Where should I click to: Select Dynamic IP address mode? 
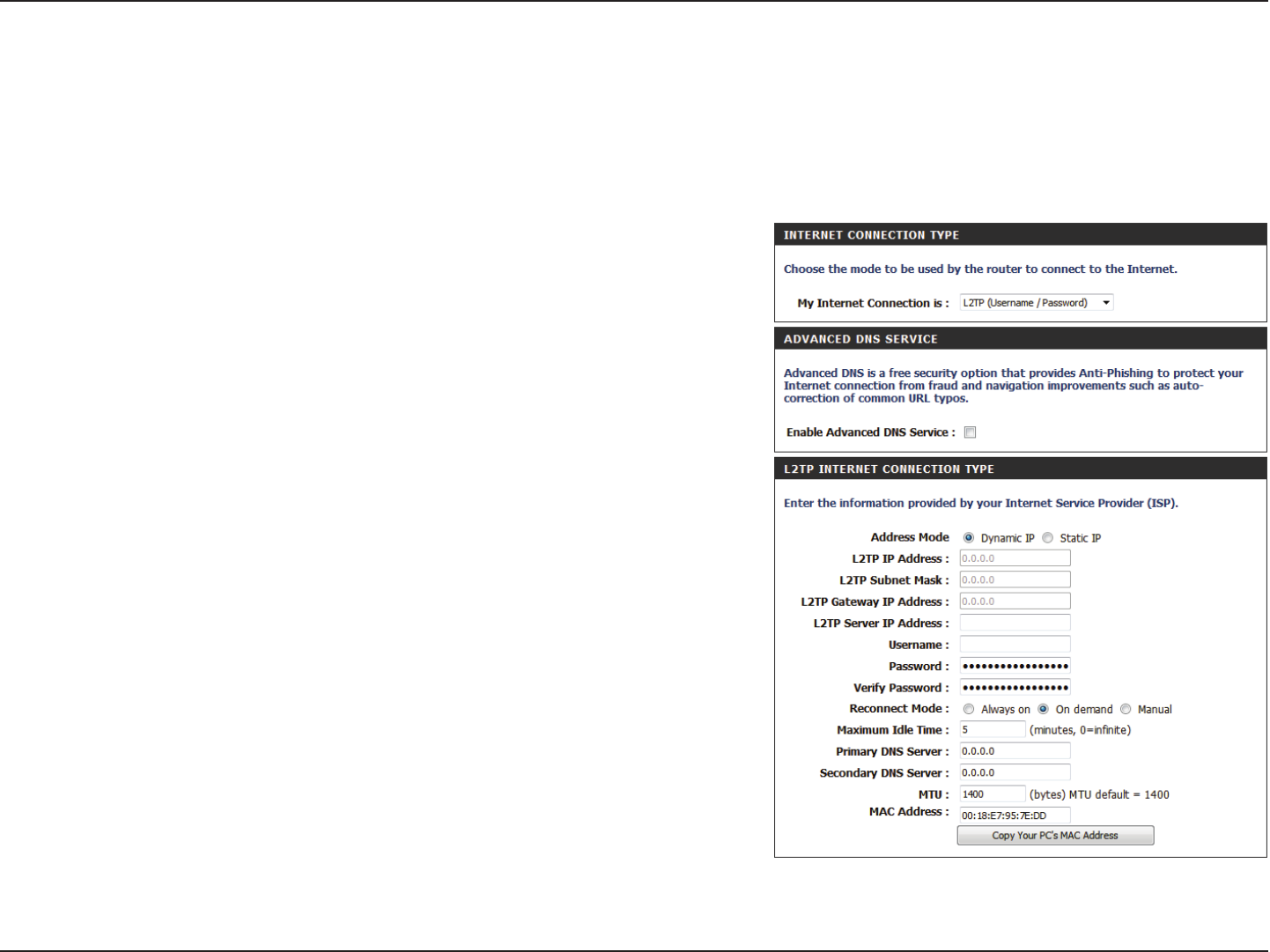click(969, 538)
